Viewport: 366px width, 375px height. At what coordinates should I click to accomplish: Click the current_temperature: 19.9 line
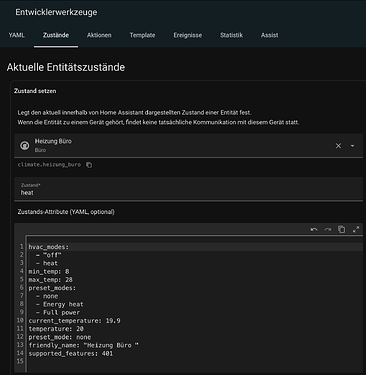74,321
